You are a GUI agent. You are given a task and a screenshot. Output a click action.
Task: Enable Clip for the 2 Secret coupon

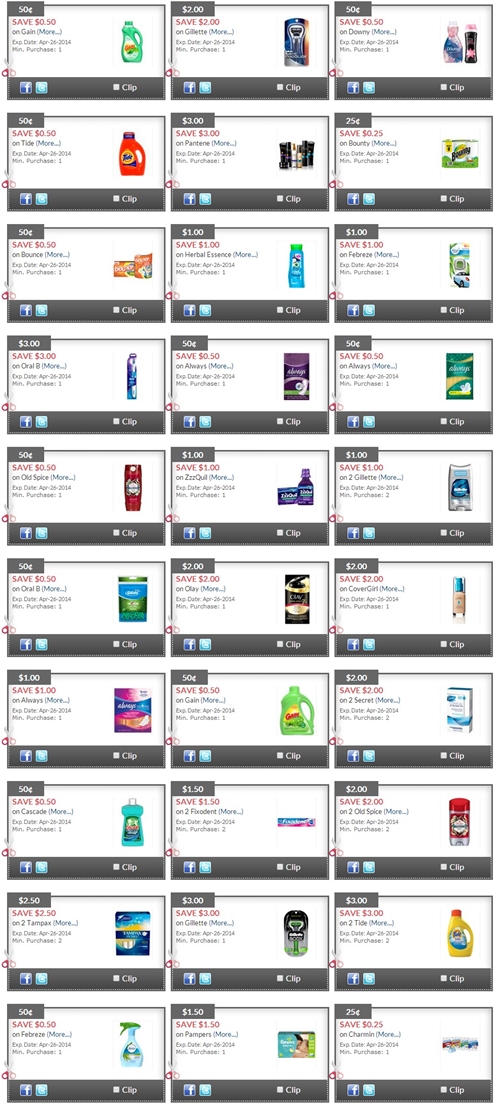[x=444, y=755]
